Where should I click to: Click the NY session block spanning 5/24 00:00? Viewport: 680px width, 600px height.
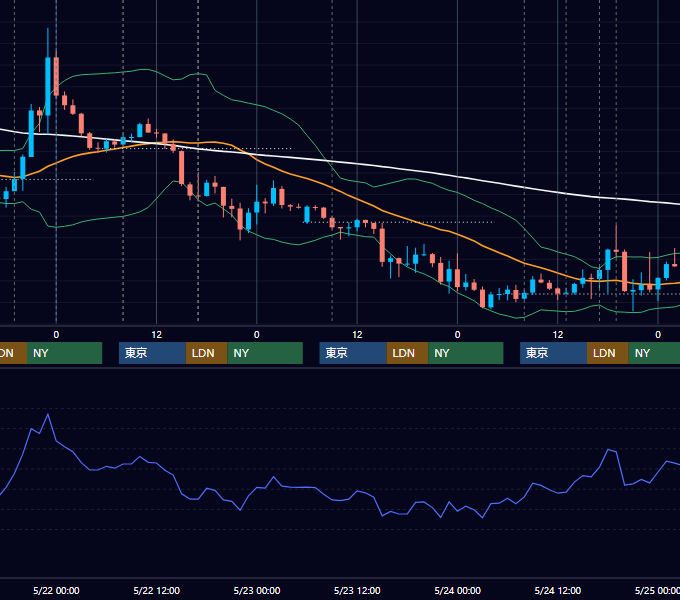click(x=466, y=353)
